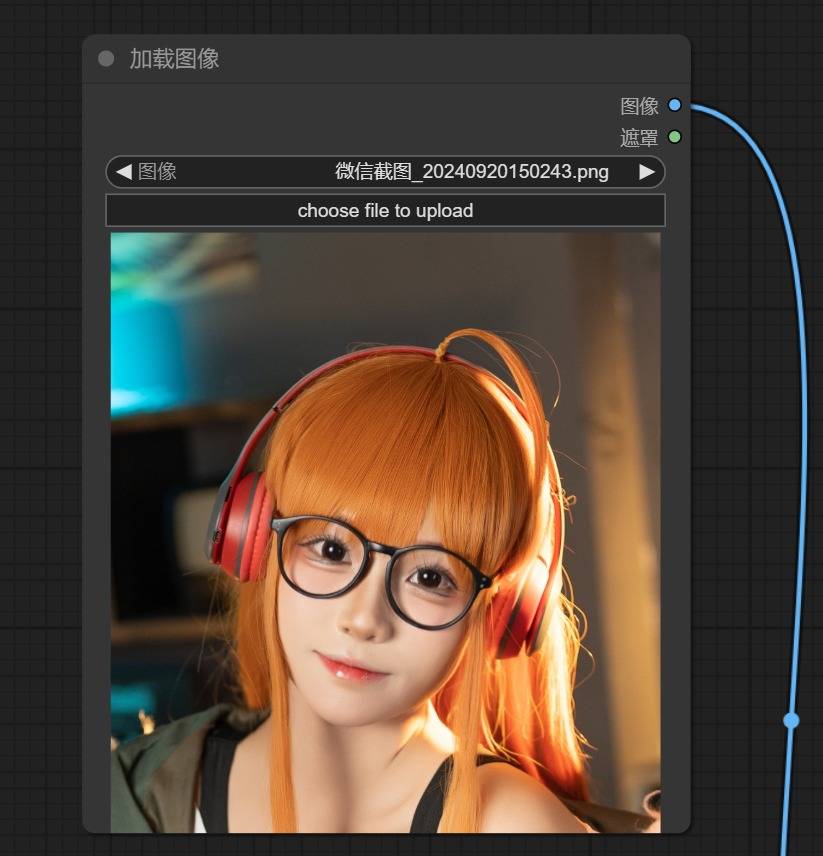
Task: Click the midpoint dot on the blue link
Action: (791, 720)
